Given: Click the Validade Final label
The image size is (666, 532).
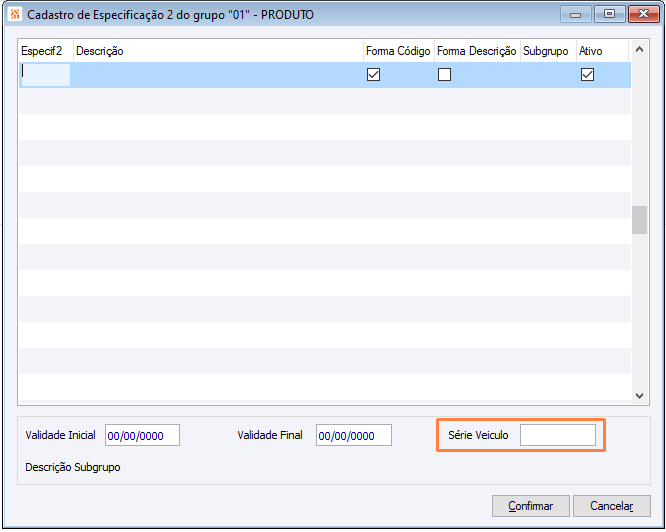Looking at the screenshot, I should point(270,435).
